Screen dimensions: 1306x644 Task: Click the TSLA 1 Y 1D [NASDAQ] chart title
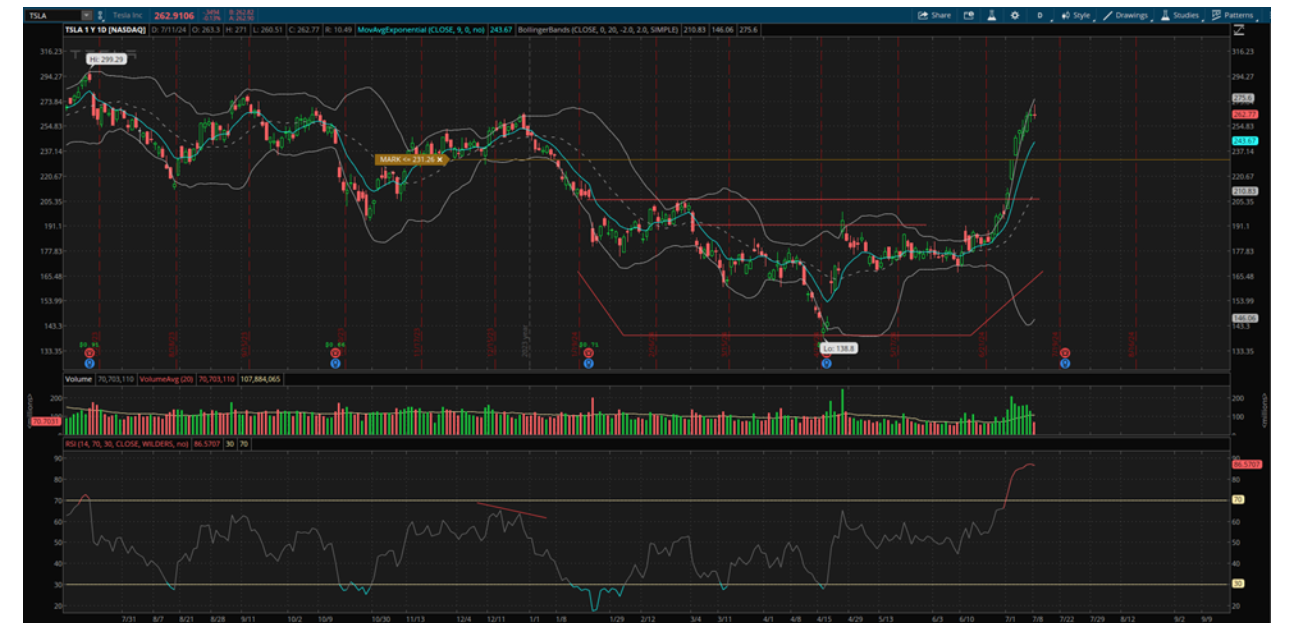[x=106, y=30]
